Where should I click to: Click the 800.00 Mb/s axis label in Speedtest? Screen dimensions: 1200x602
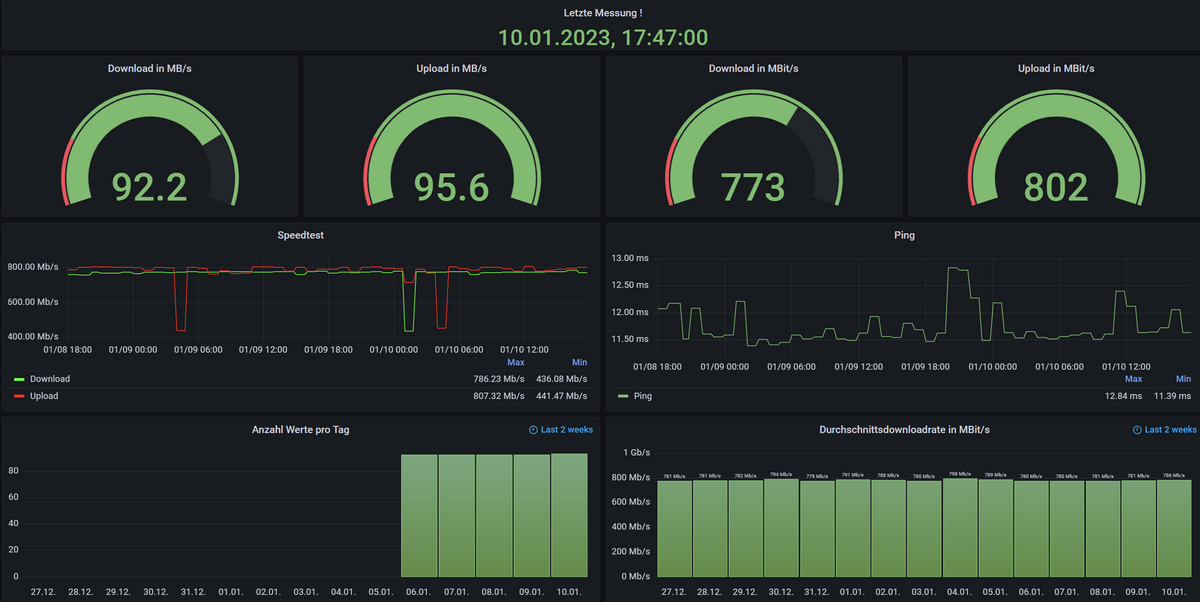(34, 267)
